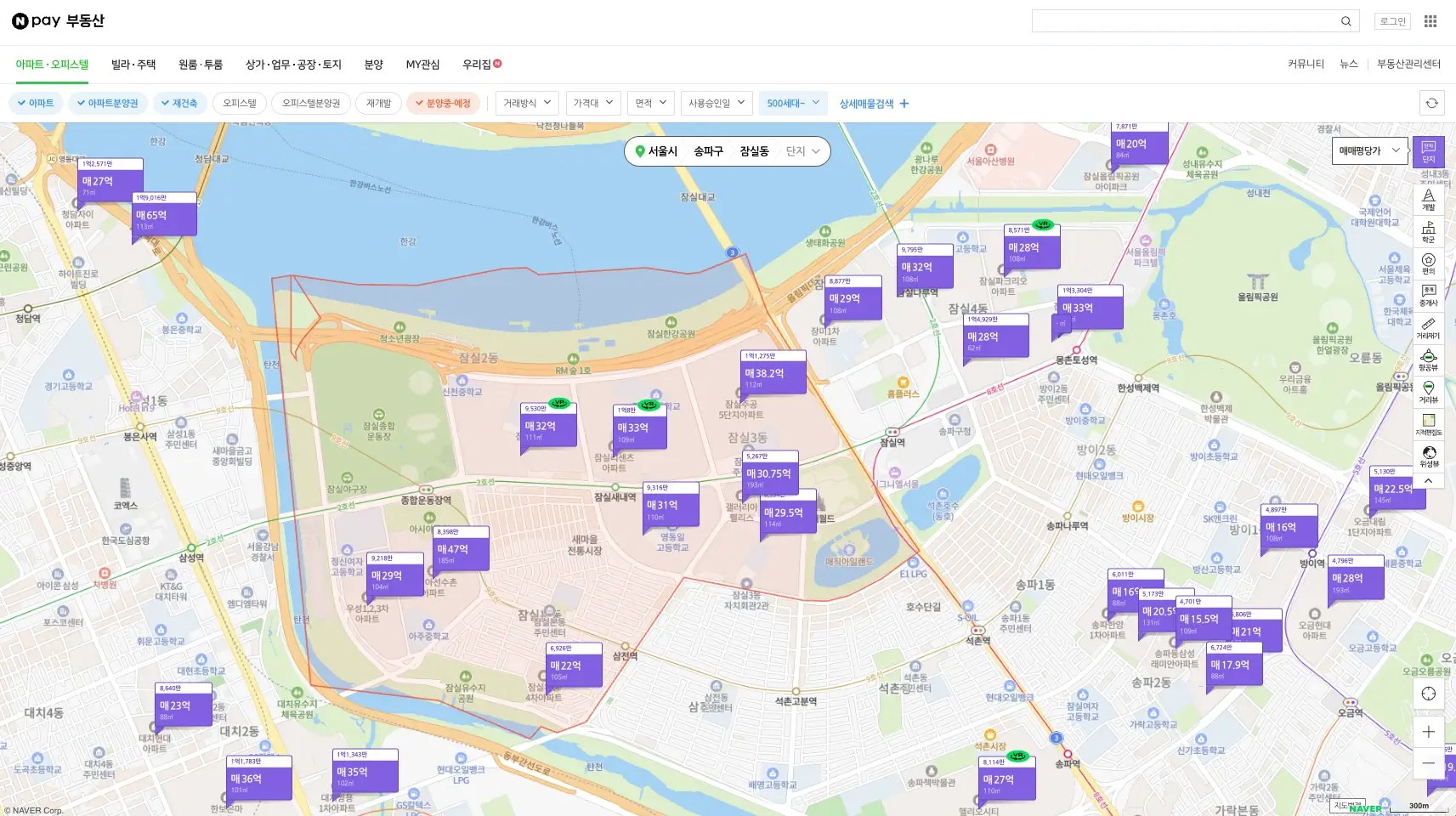Viewport: 1456px width, 816px height.
Task: Open the 단지 selector in location bar
Action: click(x=803, y=151)
